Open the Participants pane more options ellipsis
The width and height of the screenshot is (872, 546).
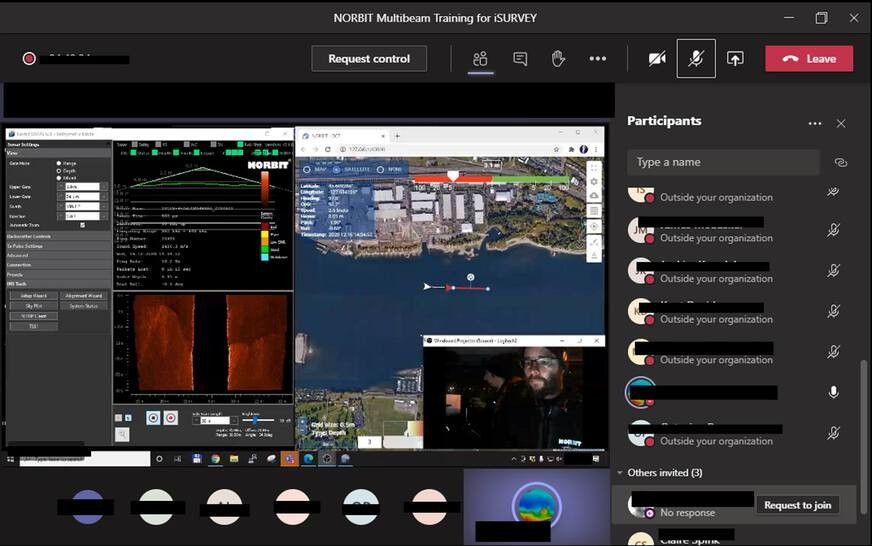click(x=815, y=123)
